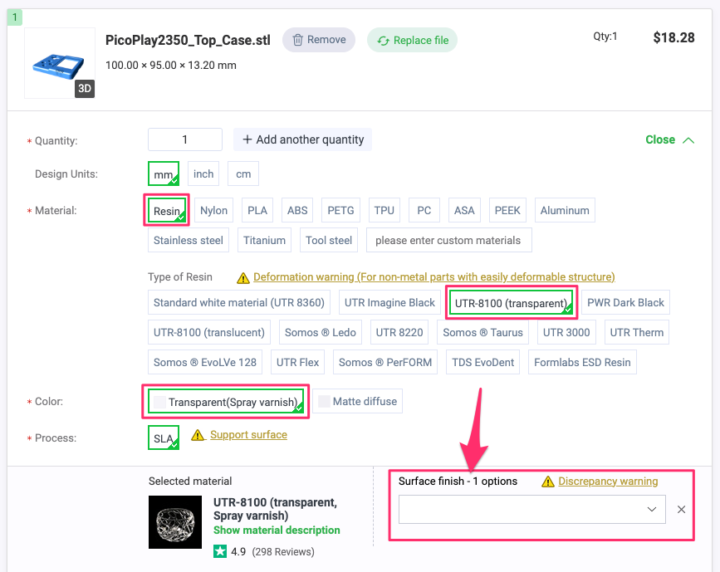Click the Quantity input field
Image resolution: width=720 pixels, height=572 pixels.
(x=185, y=140)
